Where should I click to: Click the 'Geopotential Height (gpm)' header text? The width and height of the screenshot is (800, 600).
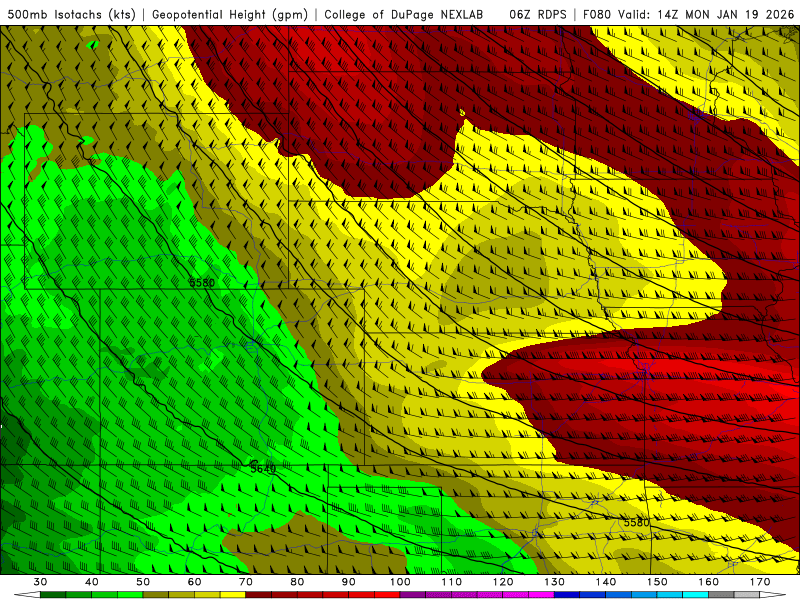230,14
